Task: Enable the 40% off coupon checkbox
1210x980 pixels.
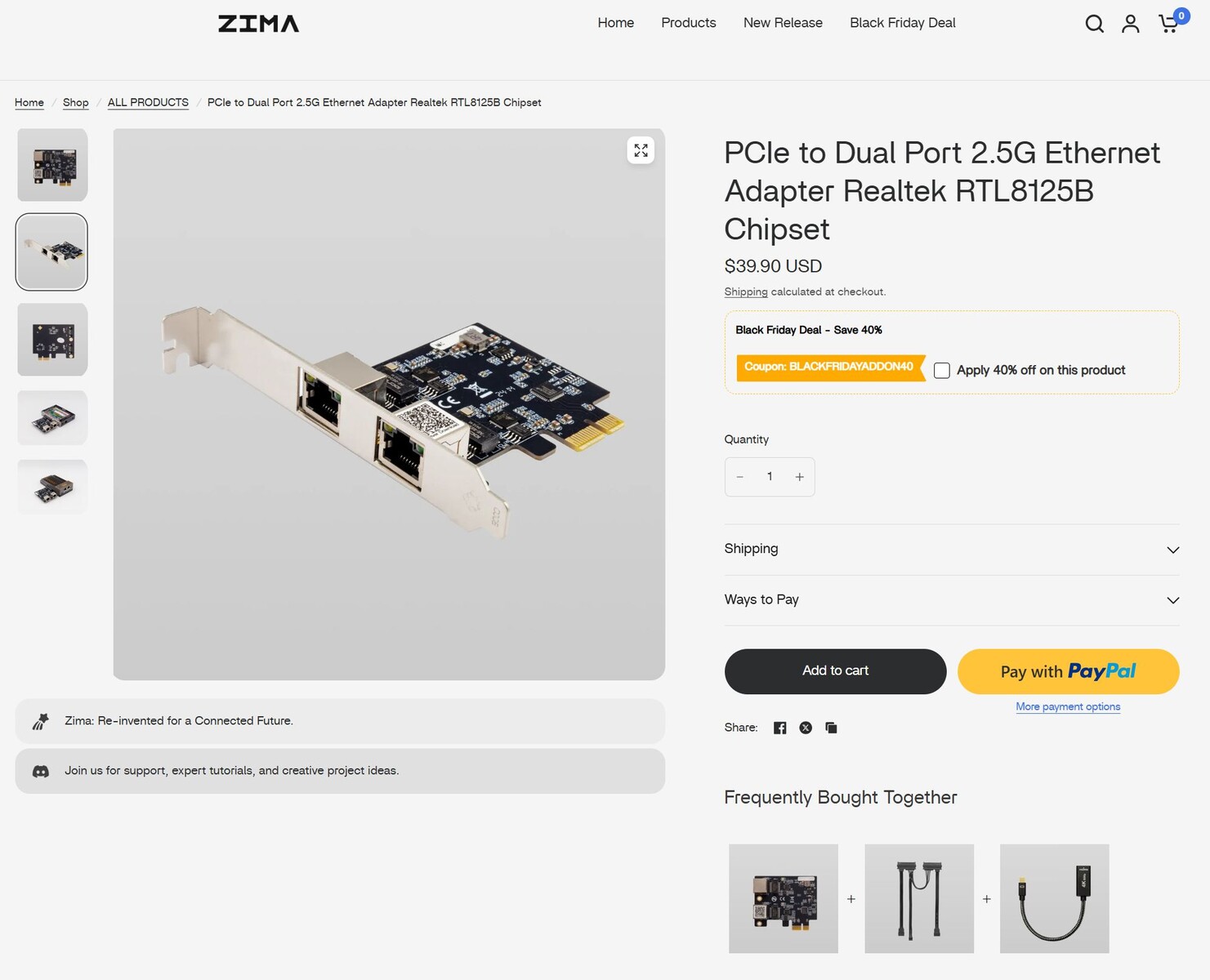Action: pos(942,371)
